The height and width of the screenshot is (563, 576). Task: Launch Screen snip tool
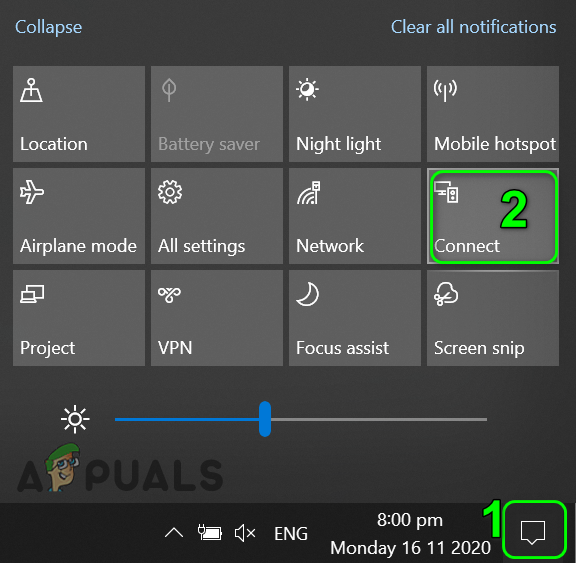pos(493,318)
